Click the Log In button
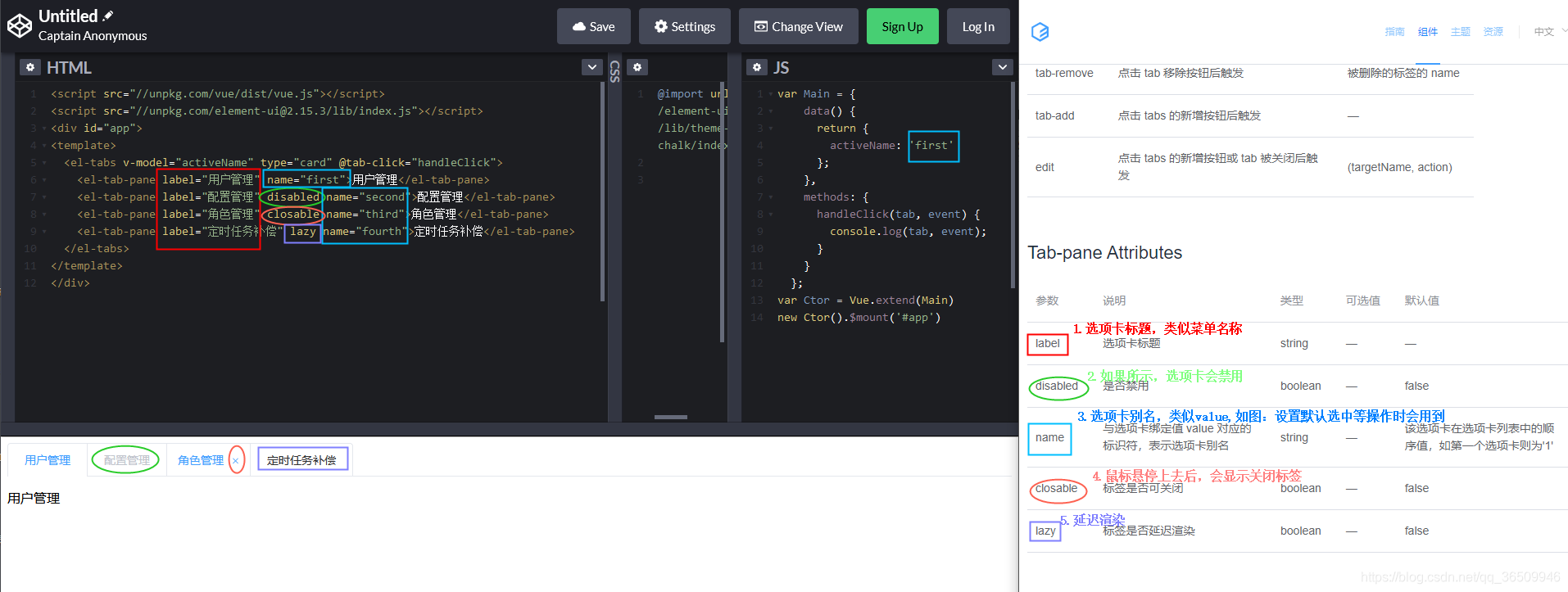Screen dimensions: 1568x592 click(x=978, y=26)
